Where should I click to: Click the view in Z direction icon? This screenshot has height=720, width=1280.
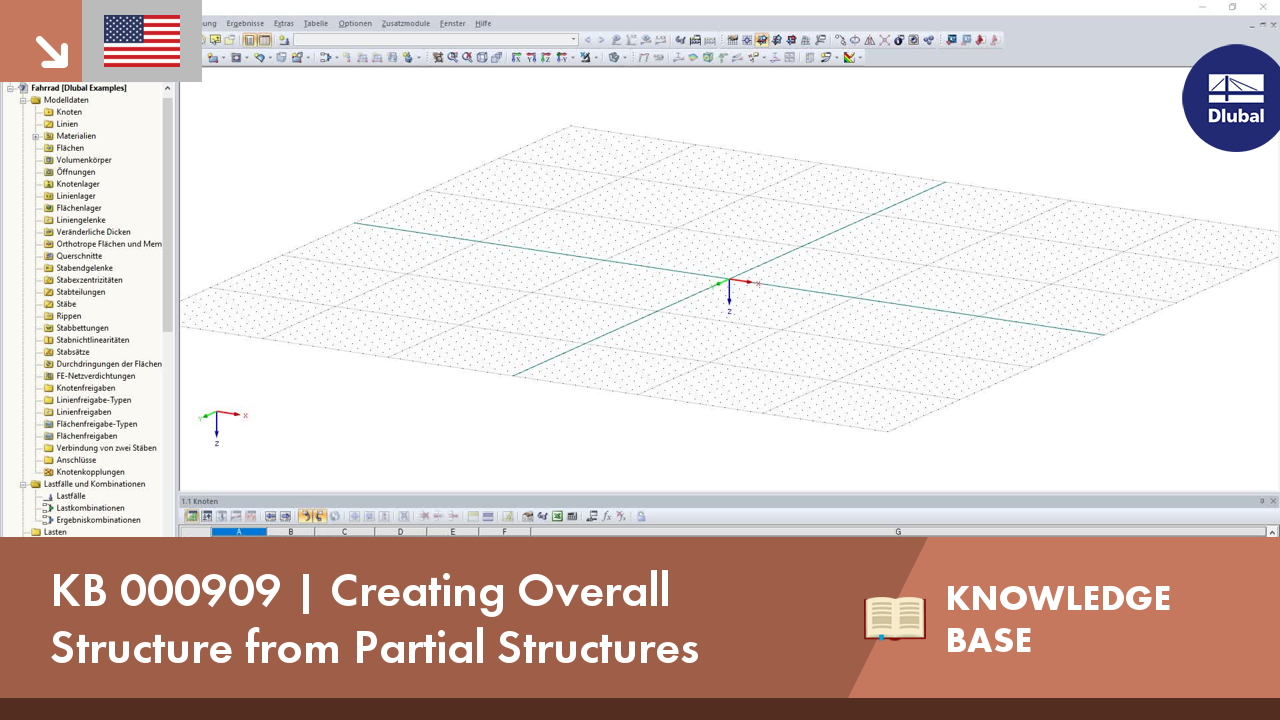pyautogui.click(x=546, y=57)
